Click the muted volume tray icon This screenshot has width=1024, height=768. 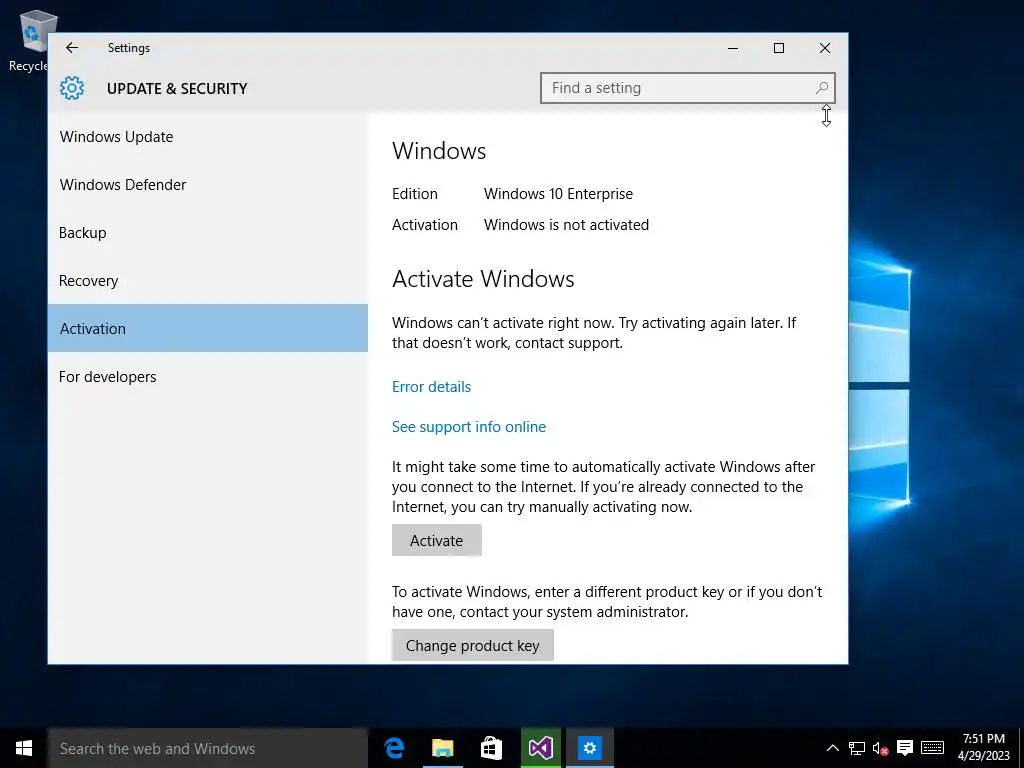[x=880, y=748]
